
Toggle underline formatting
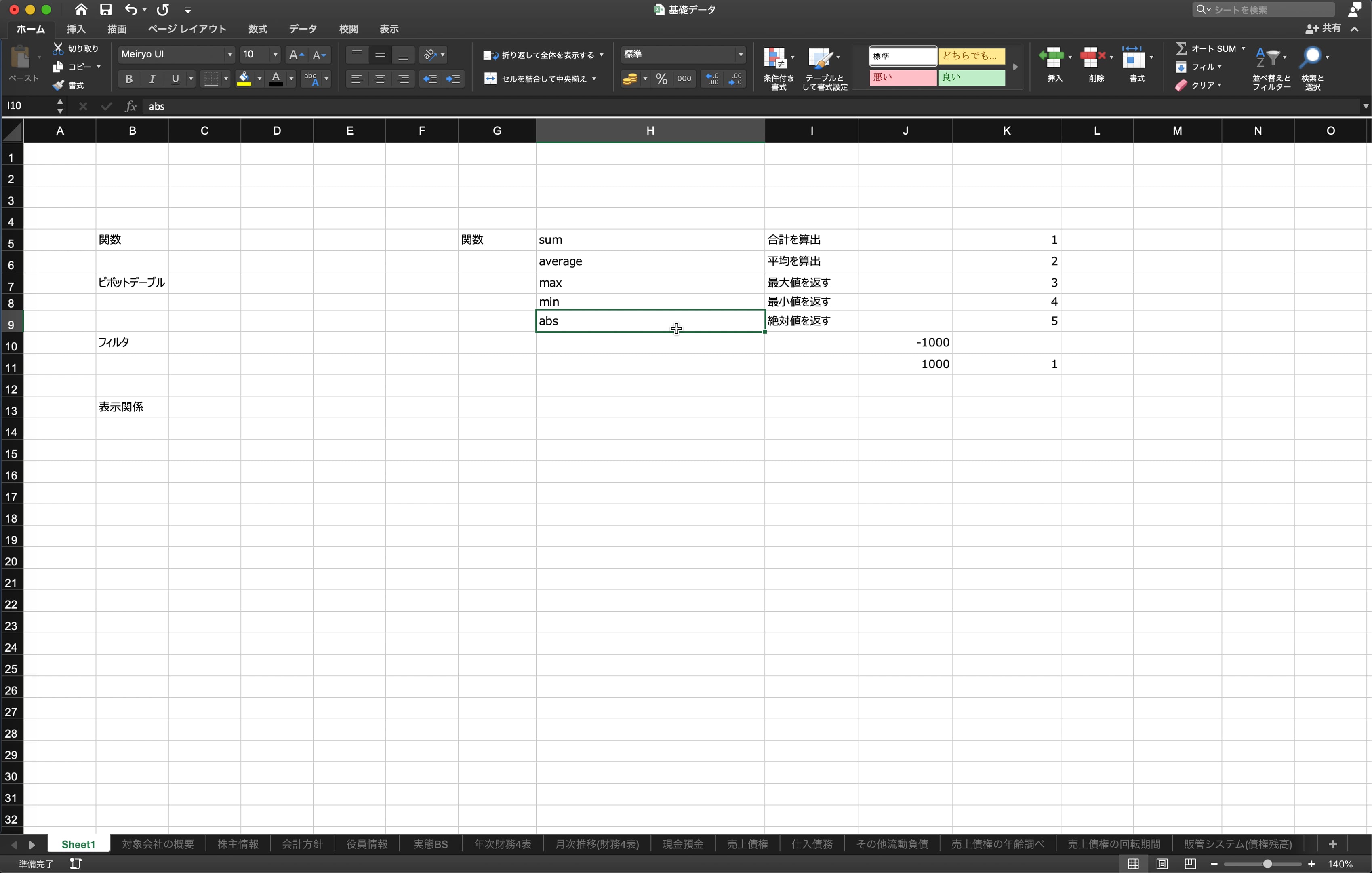(x=175, y=79)
